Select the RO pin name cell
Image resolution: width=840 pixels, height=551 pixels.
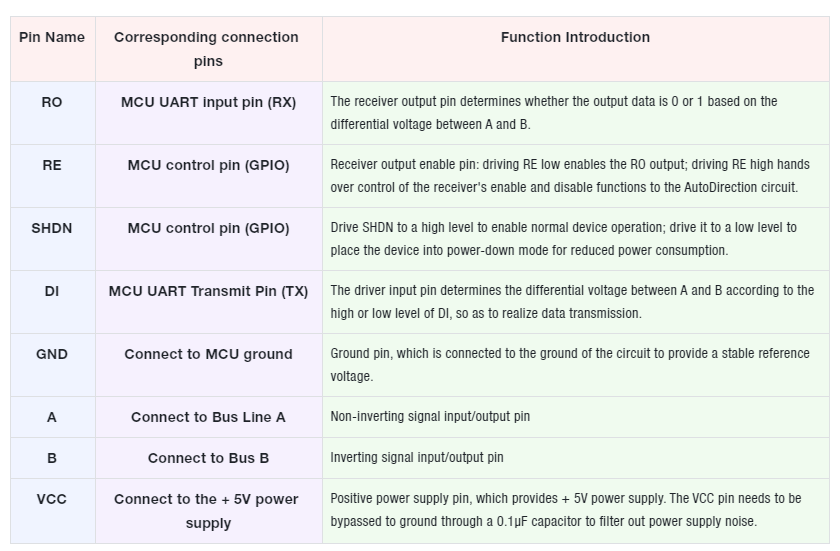pos(52,113)
